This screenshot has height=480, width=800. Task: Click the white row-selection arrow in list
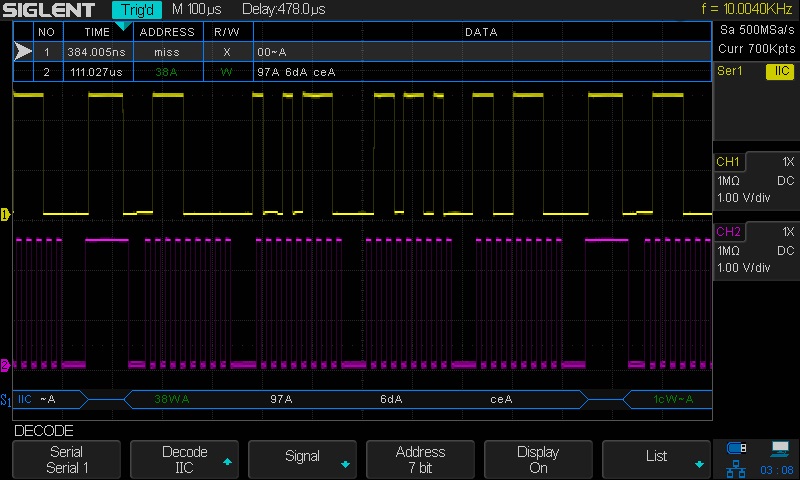tap(23, 52)
